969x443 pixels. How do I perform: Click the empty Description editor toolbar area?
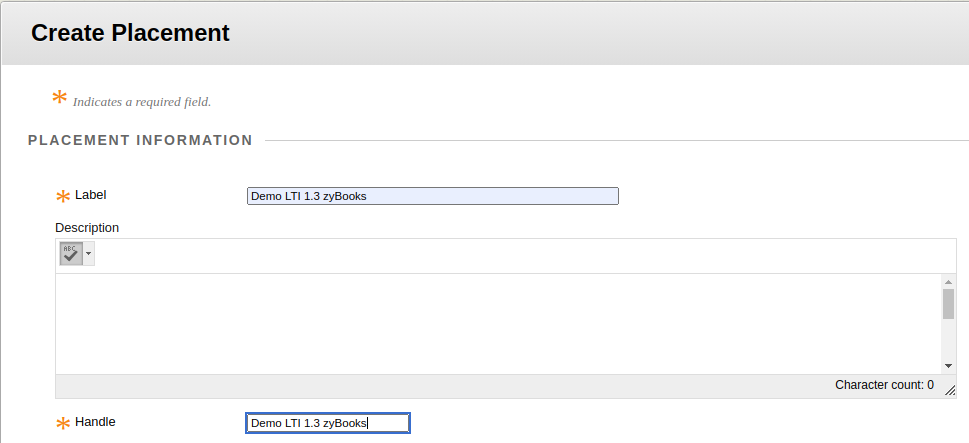pyautogui.click(x=525, y=256)
